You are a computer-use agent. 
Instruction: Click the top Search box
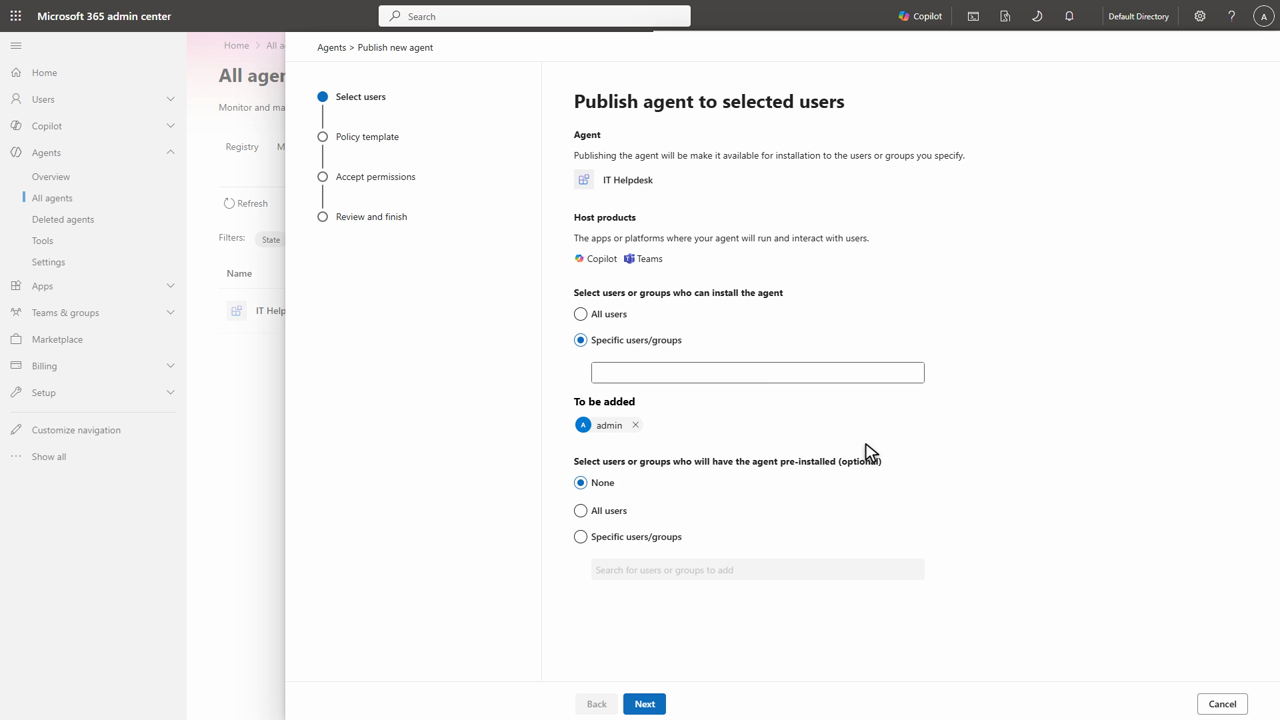click(x=534, y=16)
